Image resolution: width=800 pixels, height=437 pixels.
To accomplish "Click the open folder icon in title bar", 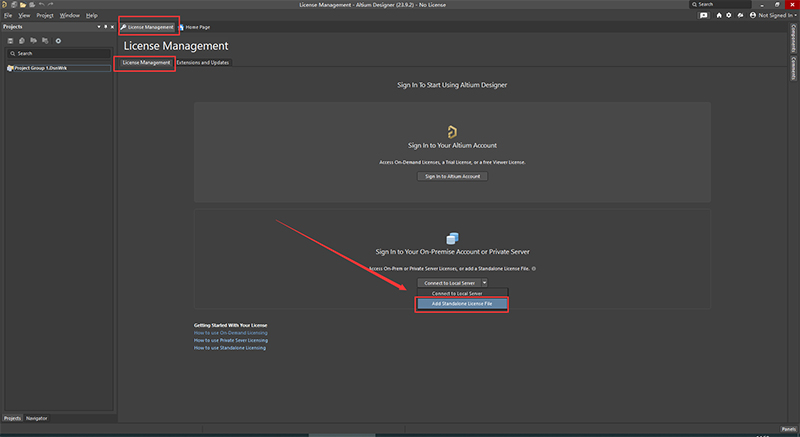I will point(23,5).
